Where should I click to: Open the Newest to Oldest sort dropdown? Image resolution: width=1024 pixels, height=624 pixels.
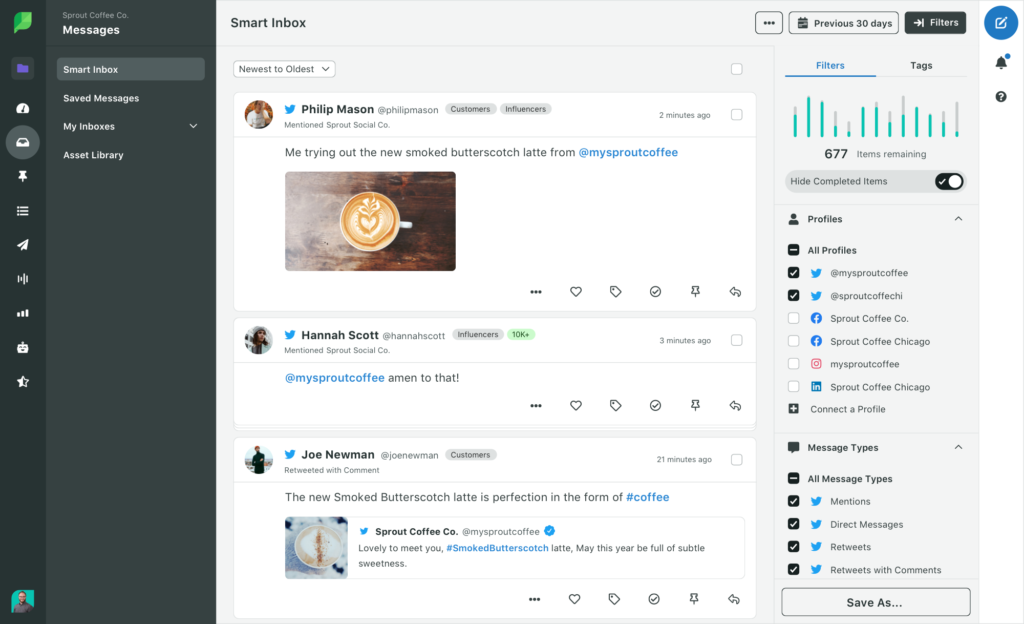pyautogui.click(x=283, y=68)
